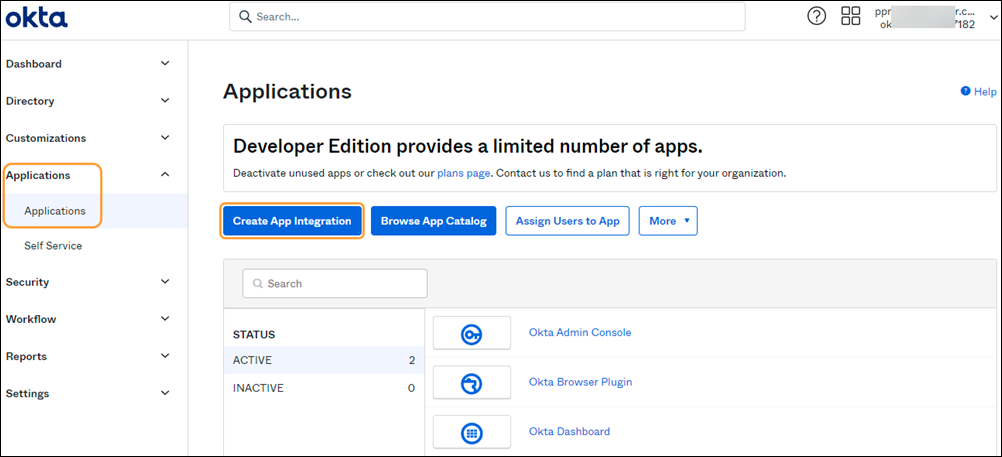
Task: Open the Okta Dashboard link
Action: pos(569,431)
